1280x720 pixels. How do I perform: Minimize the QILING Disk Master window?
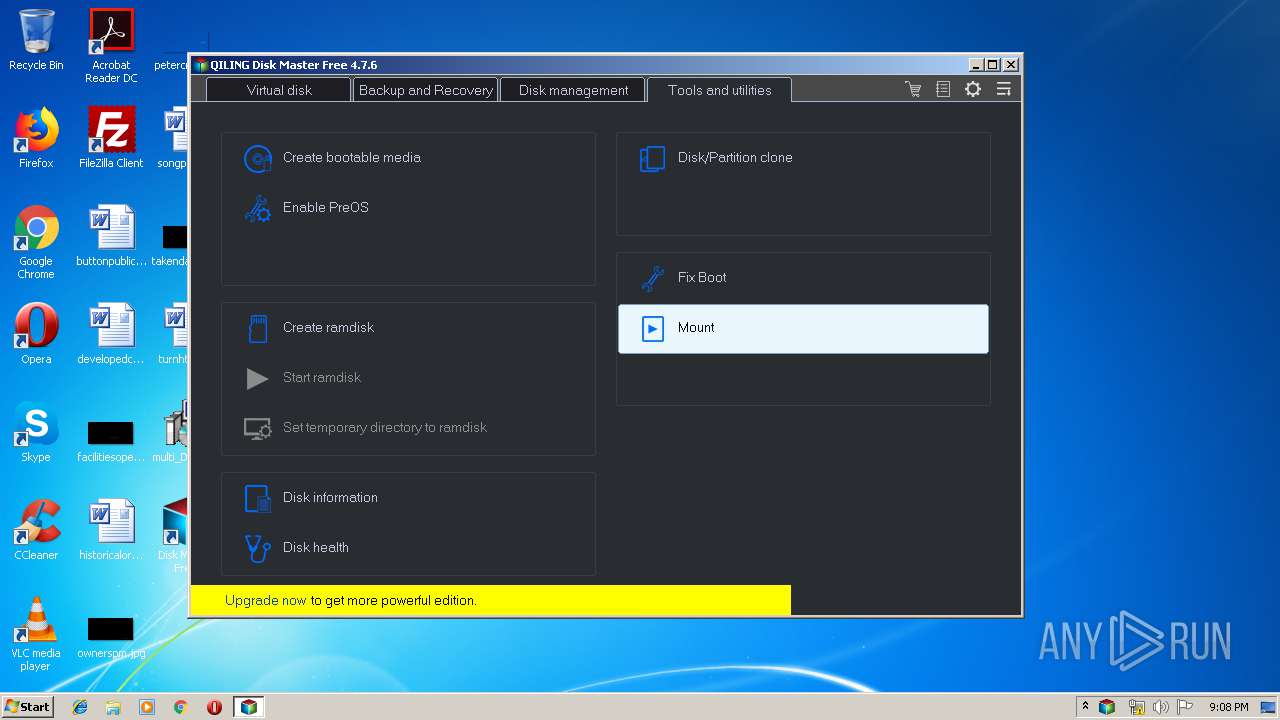coord(975,64)
